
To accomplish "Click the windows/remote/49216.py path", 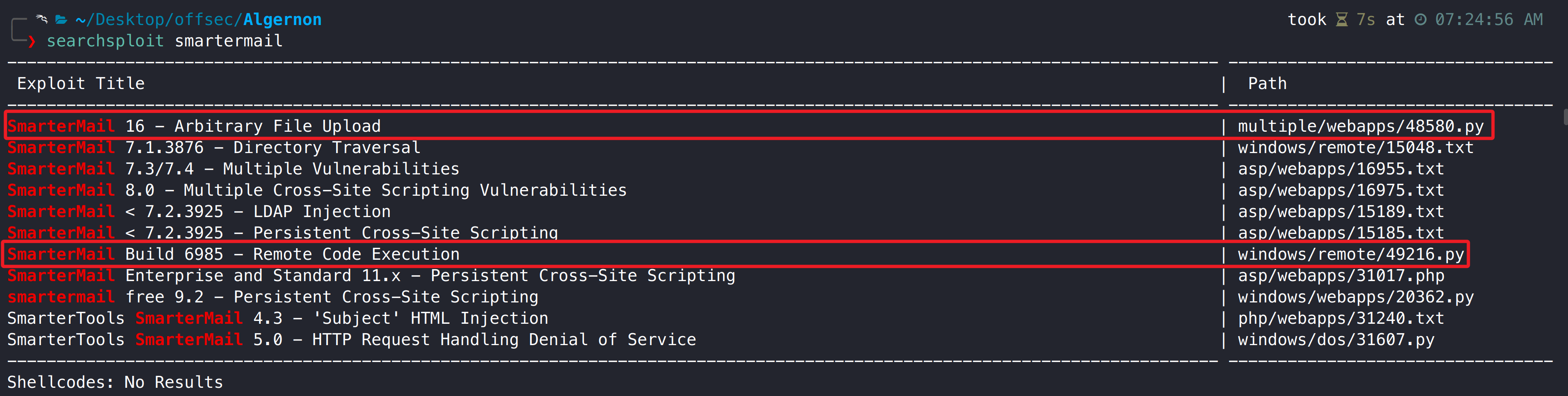I will (x=1351, y=254).
